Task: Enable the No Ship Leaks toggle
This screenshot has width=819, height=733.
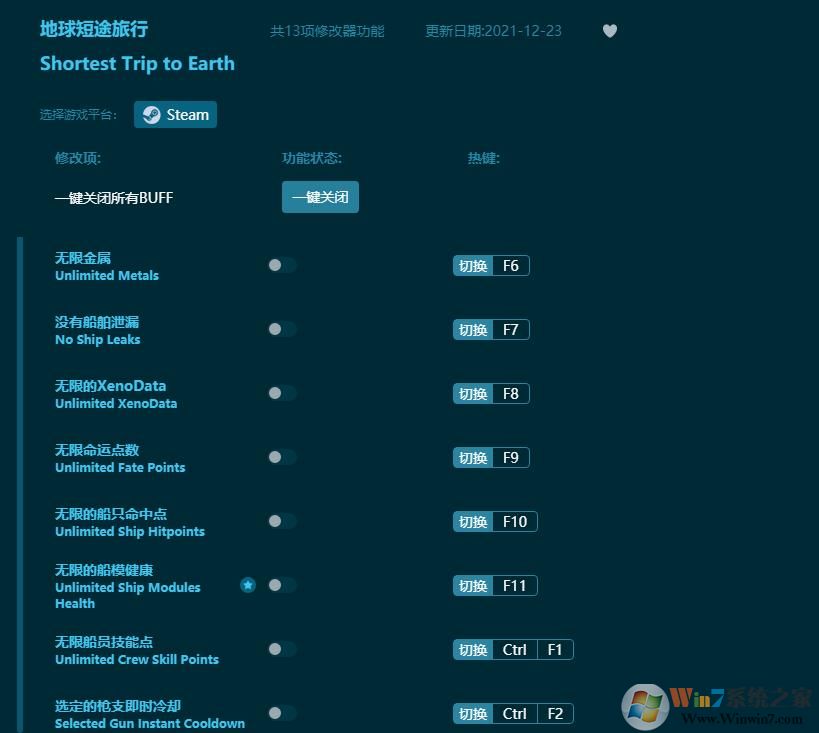Action: tap(283, 329)
